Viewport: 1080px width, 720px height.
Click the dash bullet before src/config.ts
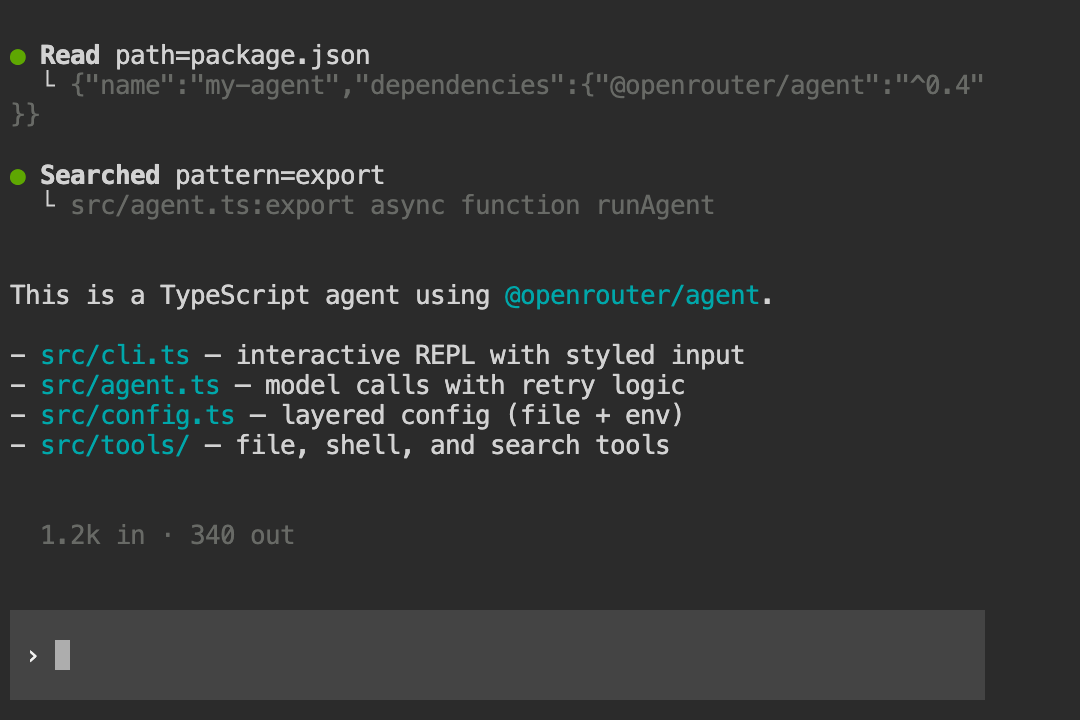(17, 415)
